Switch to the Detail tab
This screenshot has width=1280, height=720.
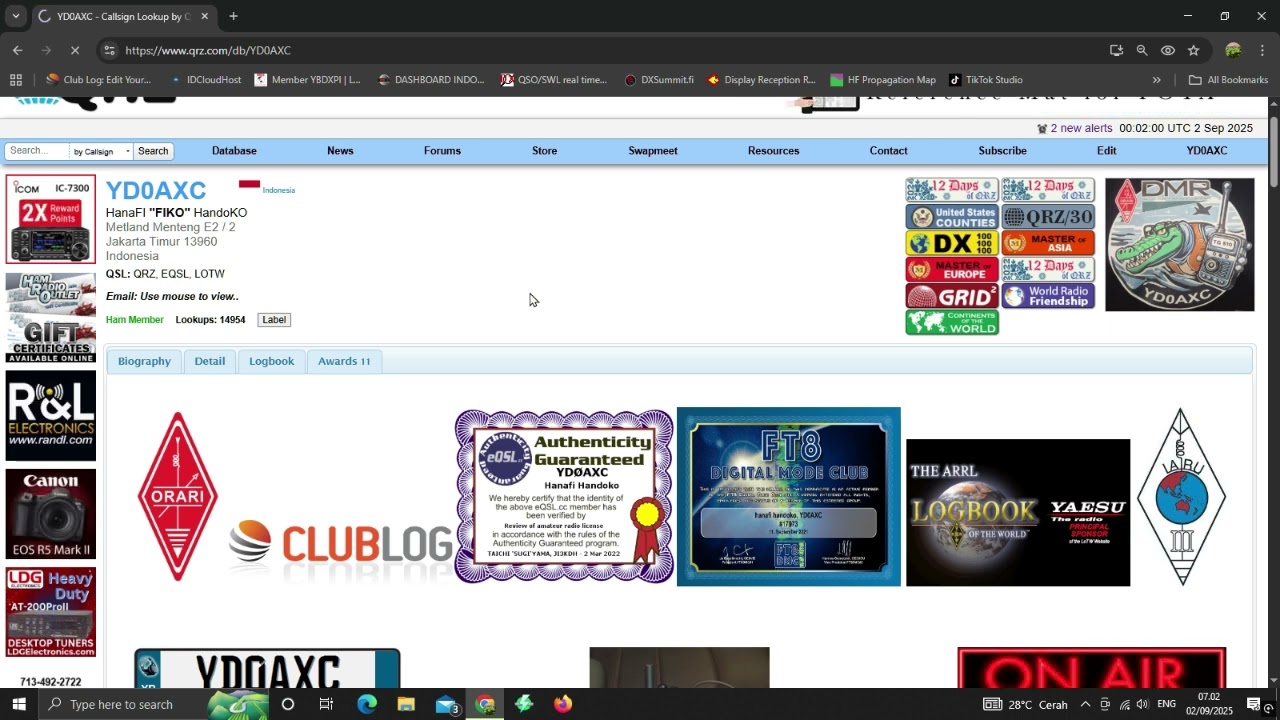209,361
